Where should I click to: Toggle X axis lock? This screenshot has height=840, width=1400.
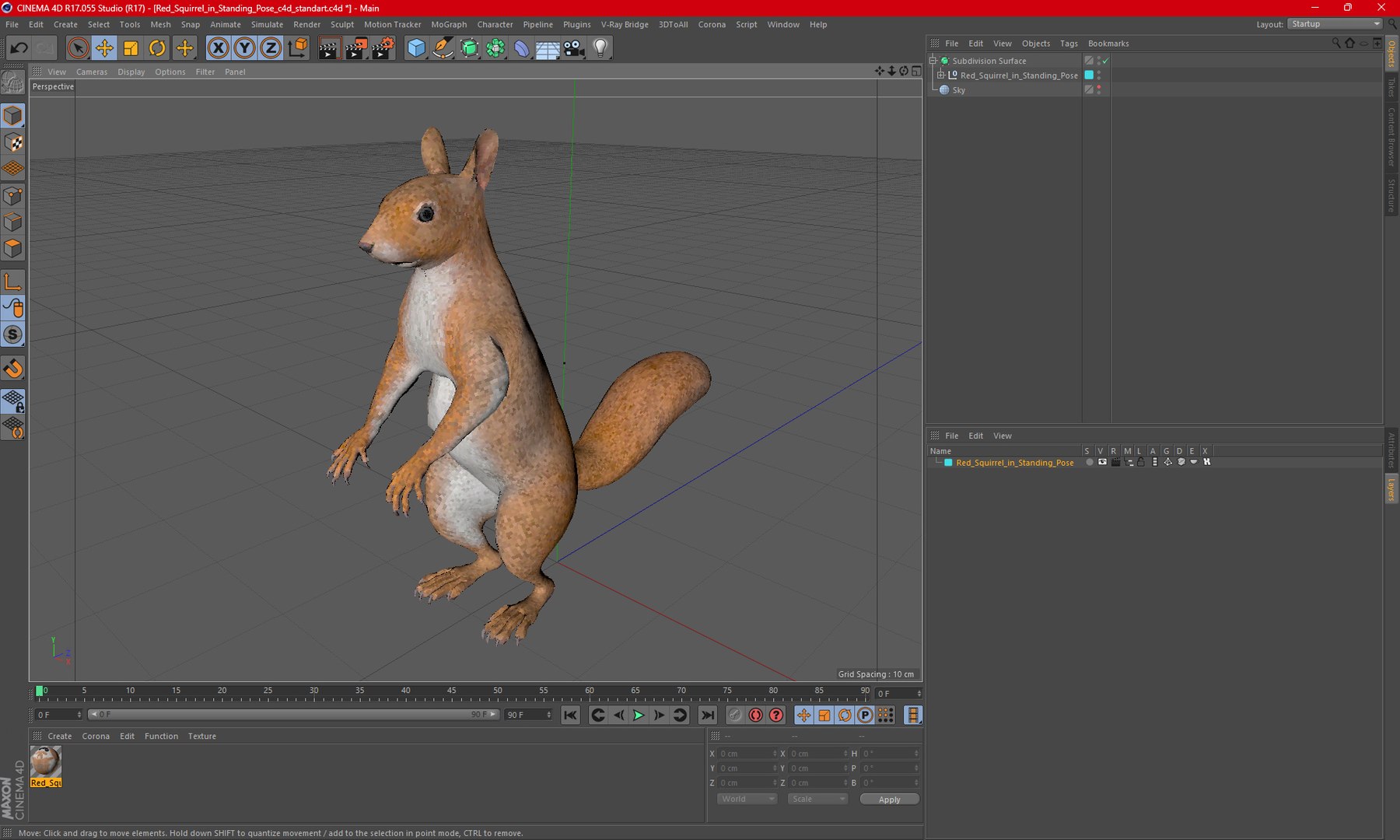pyautogui.click(x=219, y=48)
